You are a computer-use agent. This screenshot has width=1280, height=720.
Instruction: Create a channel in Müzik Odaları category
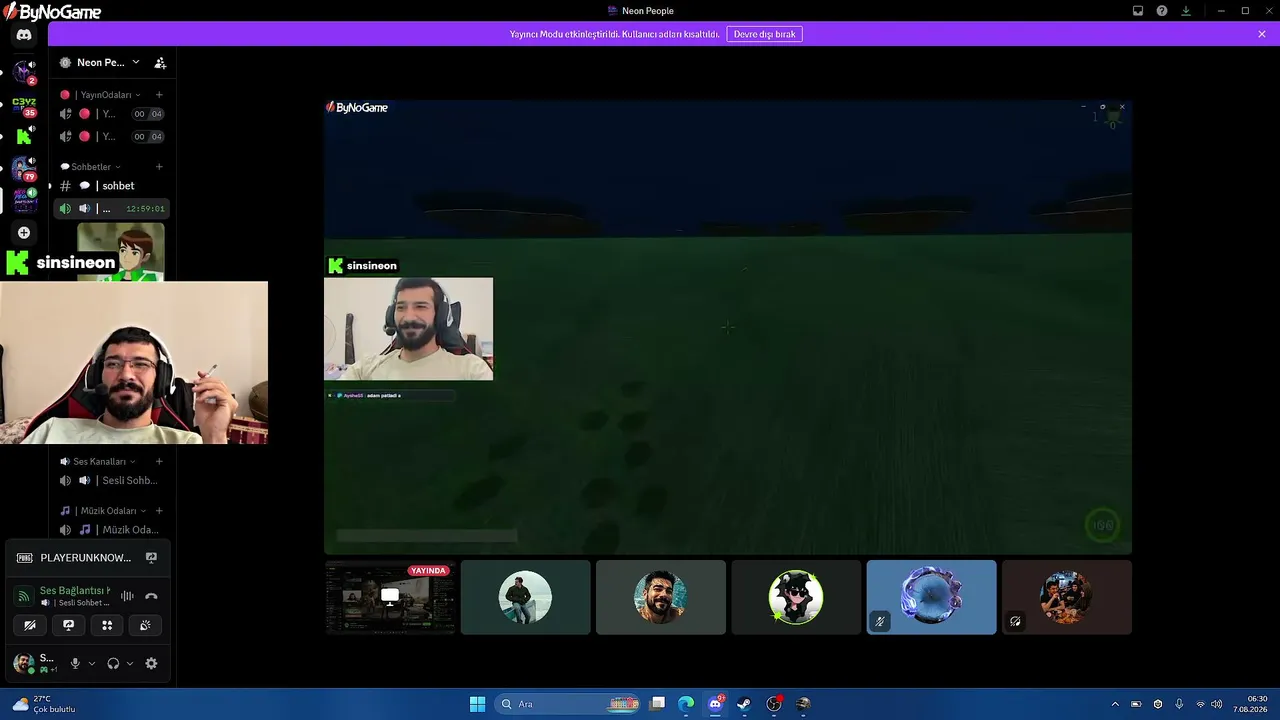(159, 511)
